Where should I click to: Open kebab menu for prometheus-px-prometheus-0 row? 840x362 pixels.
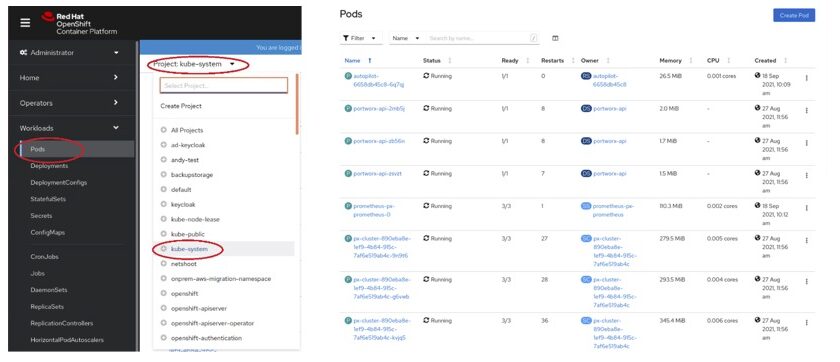[806, 208]
